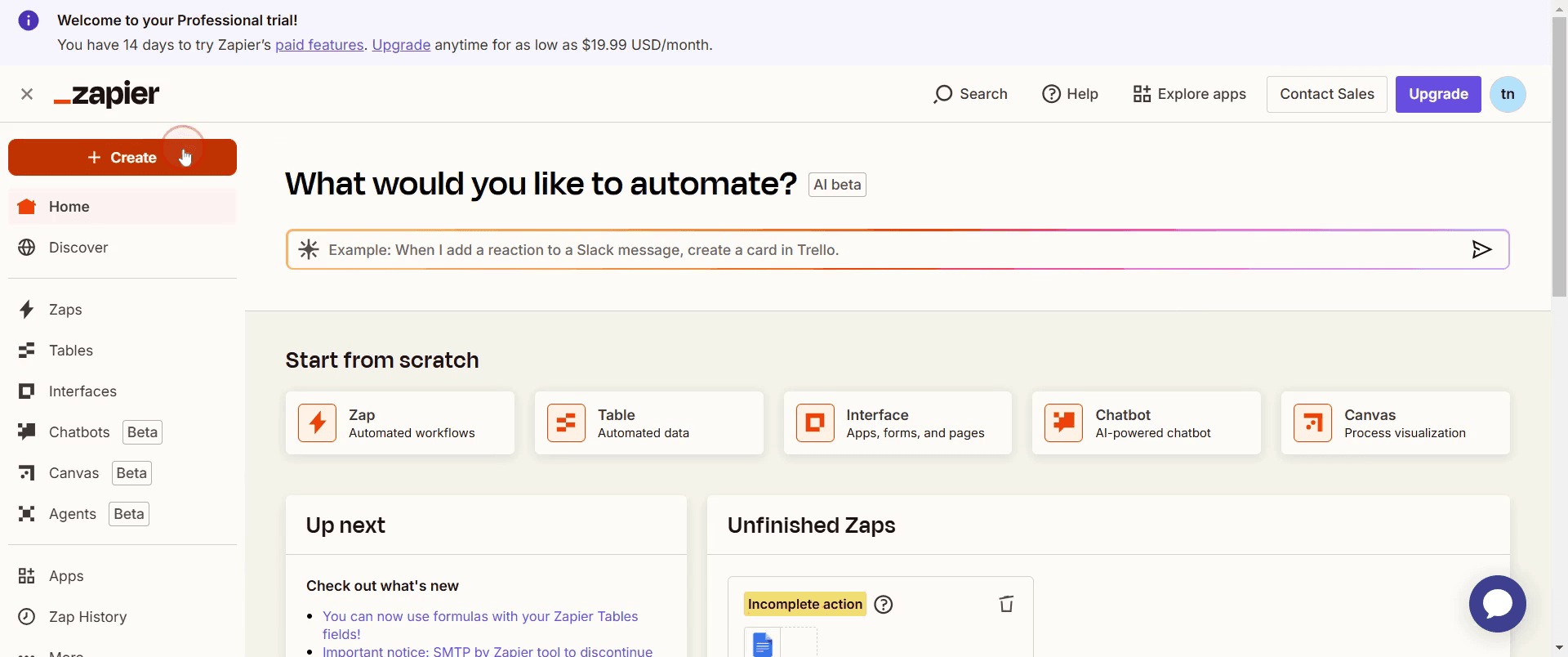Click the Table card icon
This screenshot has height=657, width=1568.
566,423
